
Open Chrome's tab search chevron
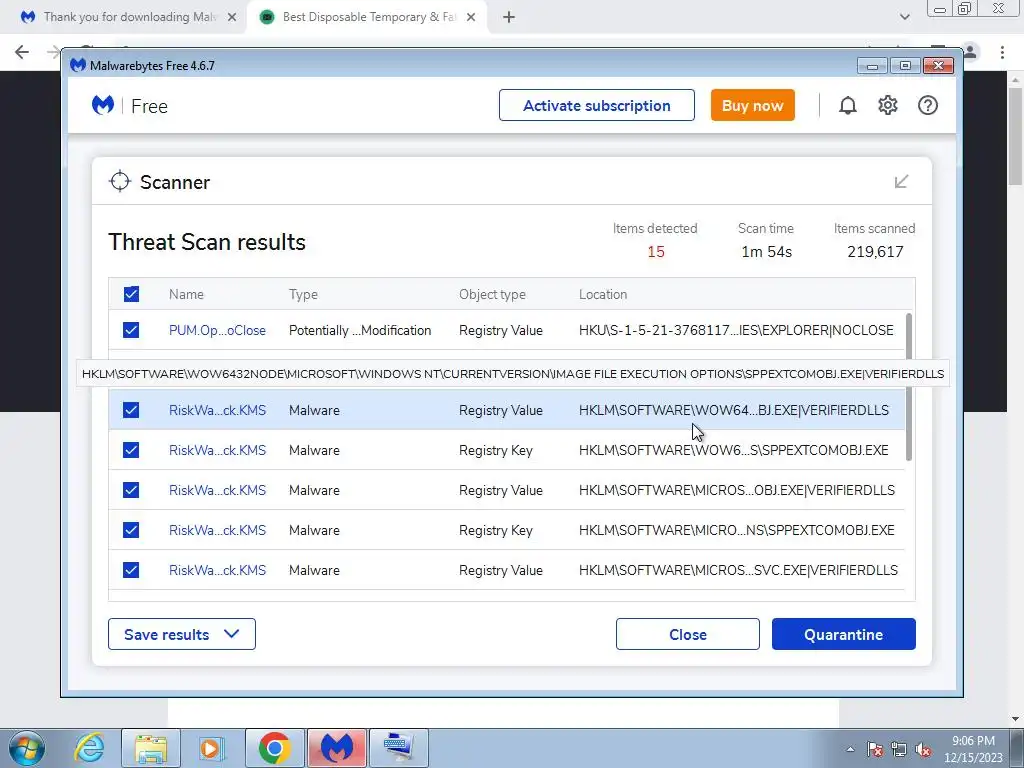(904, 18)
